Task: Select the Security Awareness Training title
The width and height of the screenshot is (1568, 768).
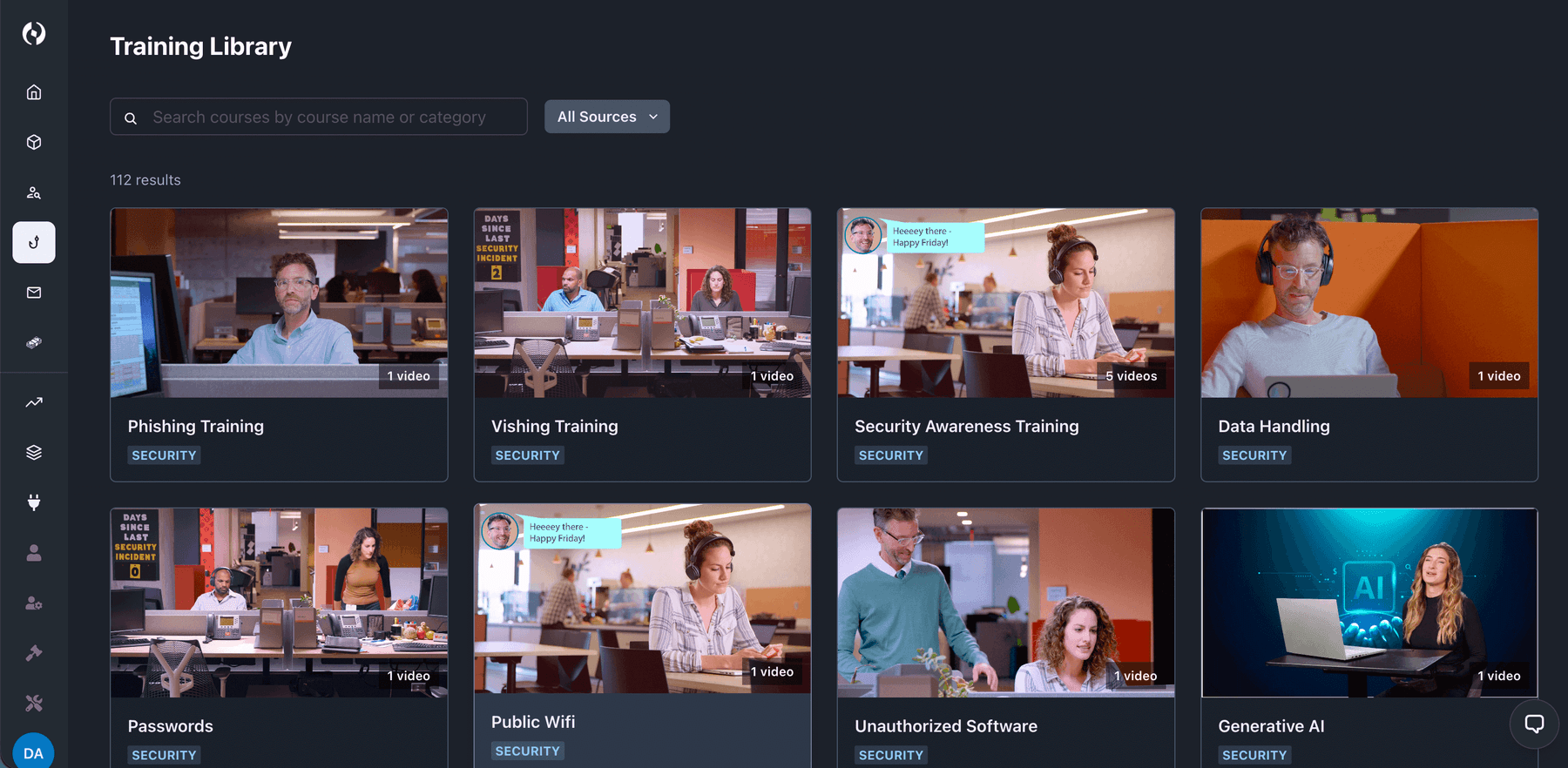Action: [966, 427]
